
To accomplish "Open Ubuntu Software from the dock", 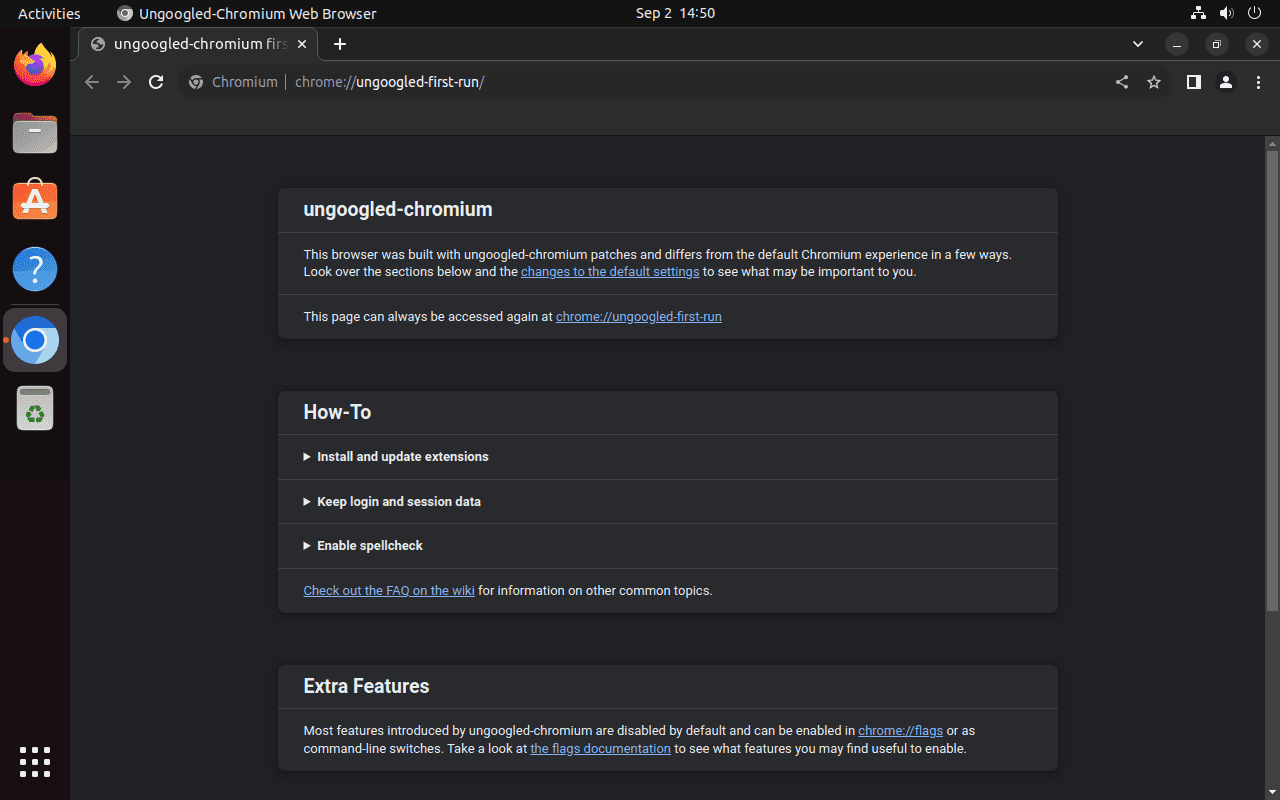I will [x=35, y=200].
